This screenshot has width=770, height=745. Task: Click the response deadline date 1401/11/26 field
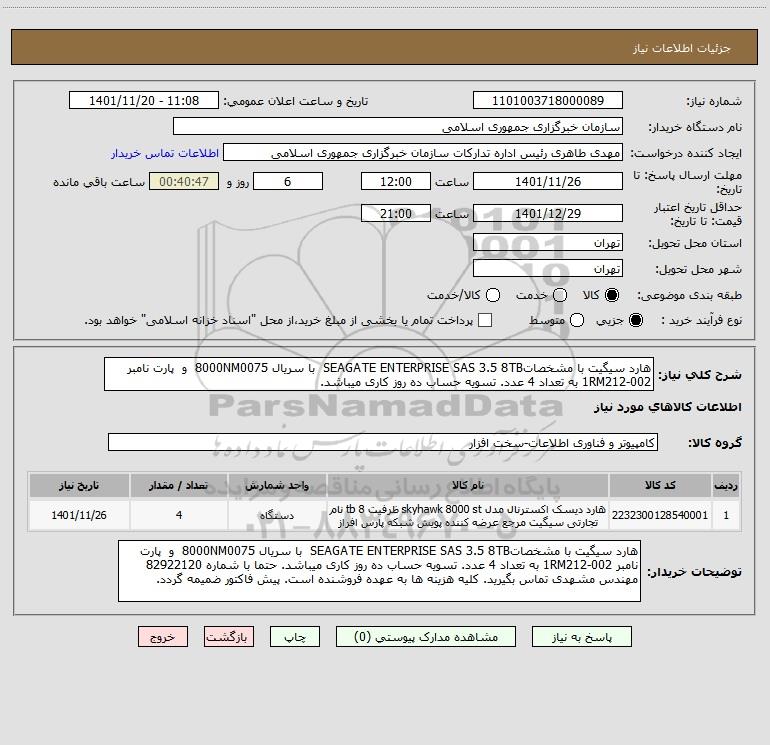[x=548, y=182]
